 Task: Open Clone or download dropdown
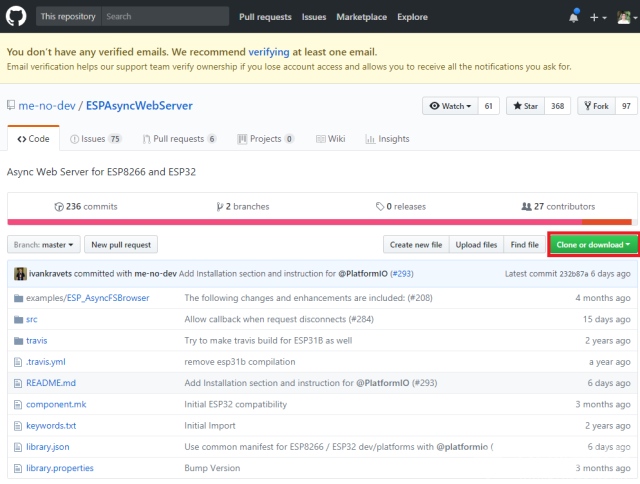593,244
